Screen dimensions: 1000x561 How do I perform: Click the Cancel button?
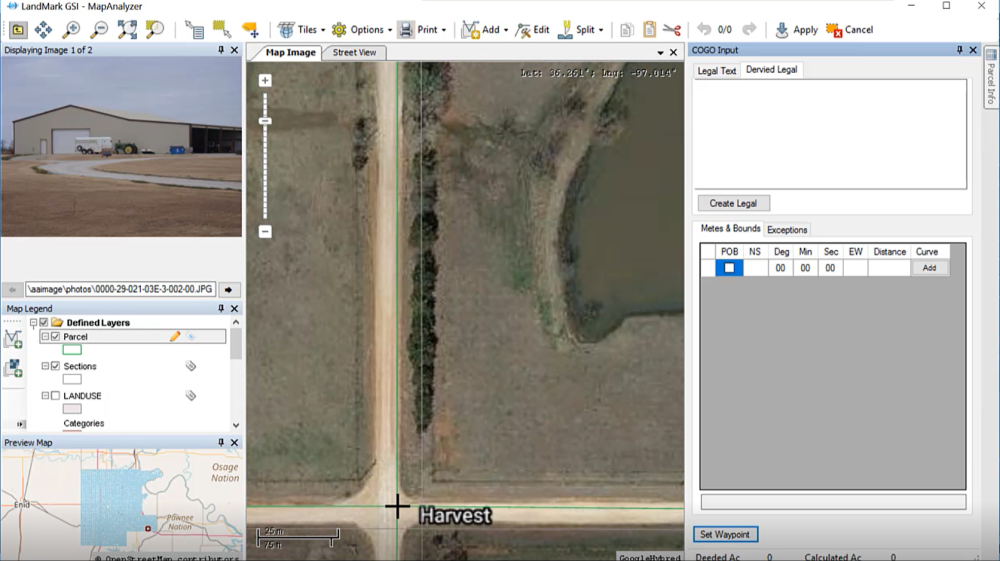[849, 29]
